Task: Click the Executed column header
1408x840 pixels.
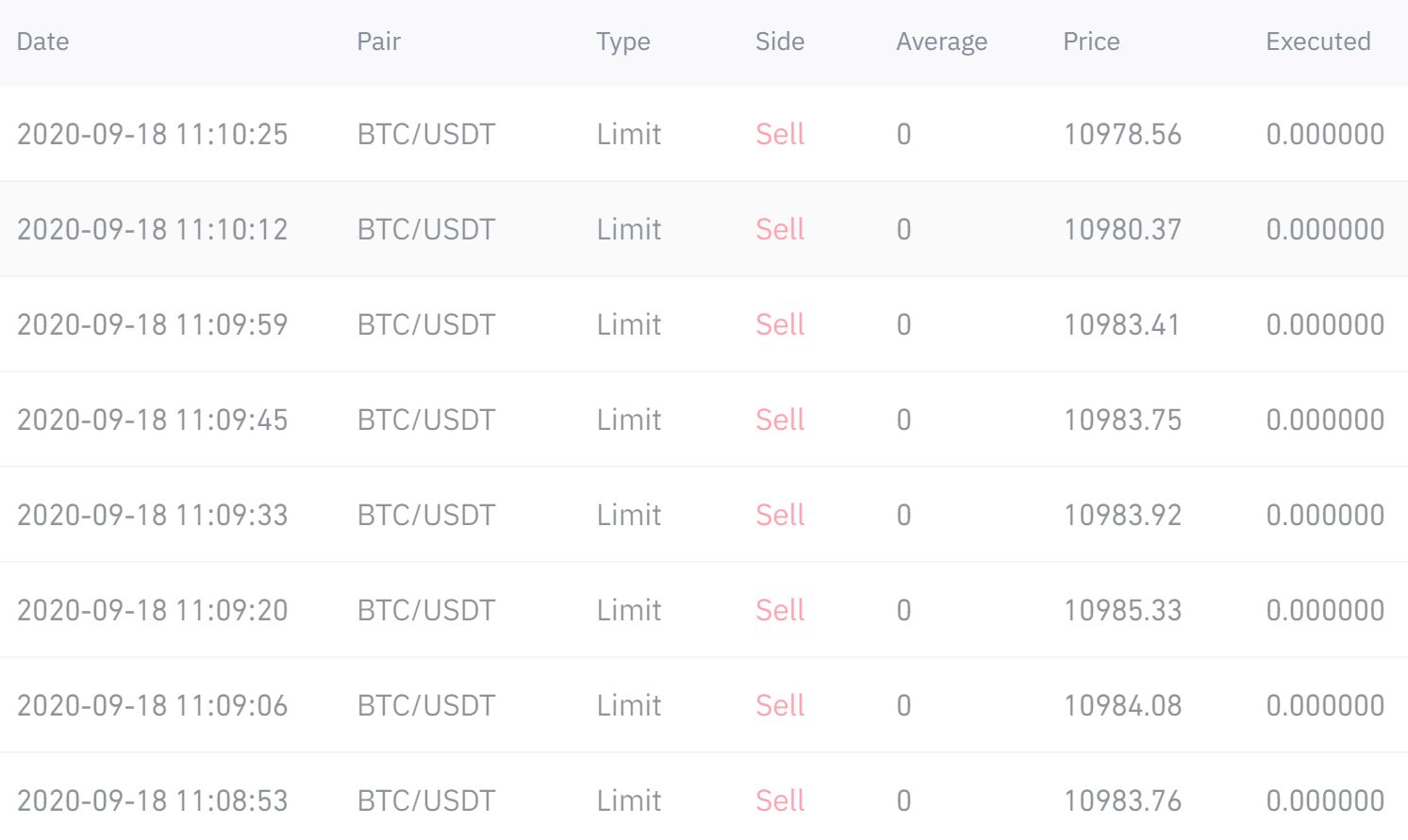Action: click(x=1317, y=41)
